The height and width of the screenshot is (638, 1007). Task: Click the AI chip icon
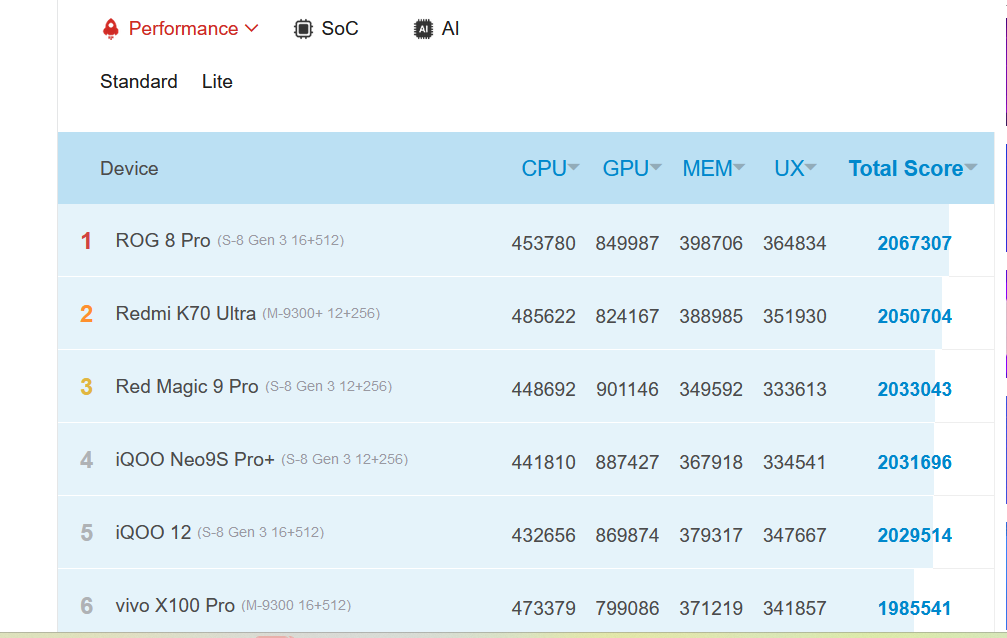(423, 29)
